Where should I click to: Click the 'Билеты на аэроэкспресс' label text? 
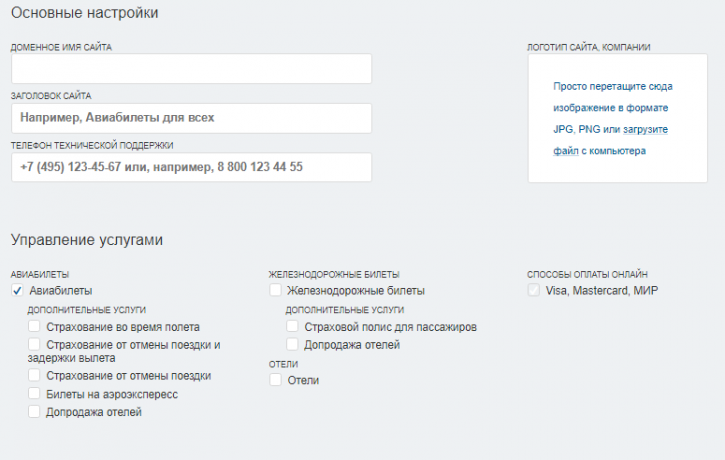(x=111, y=394)
